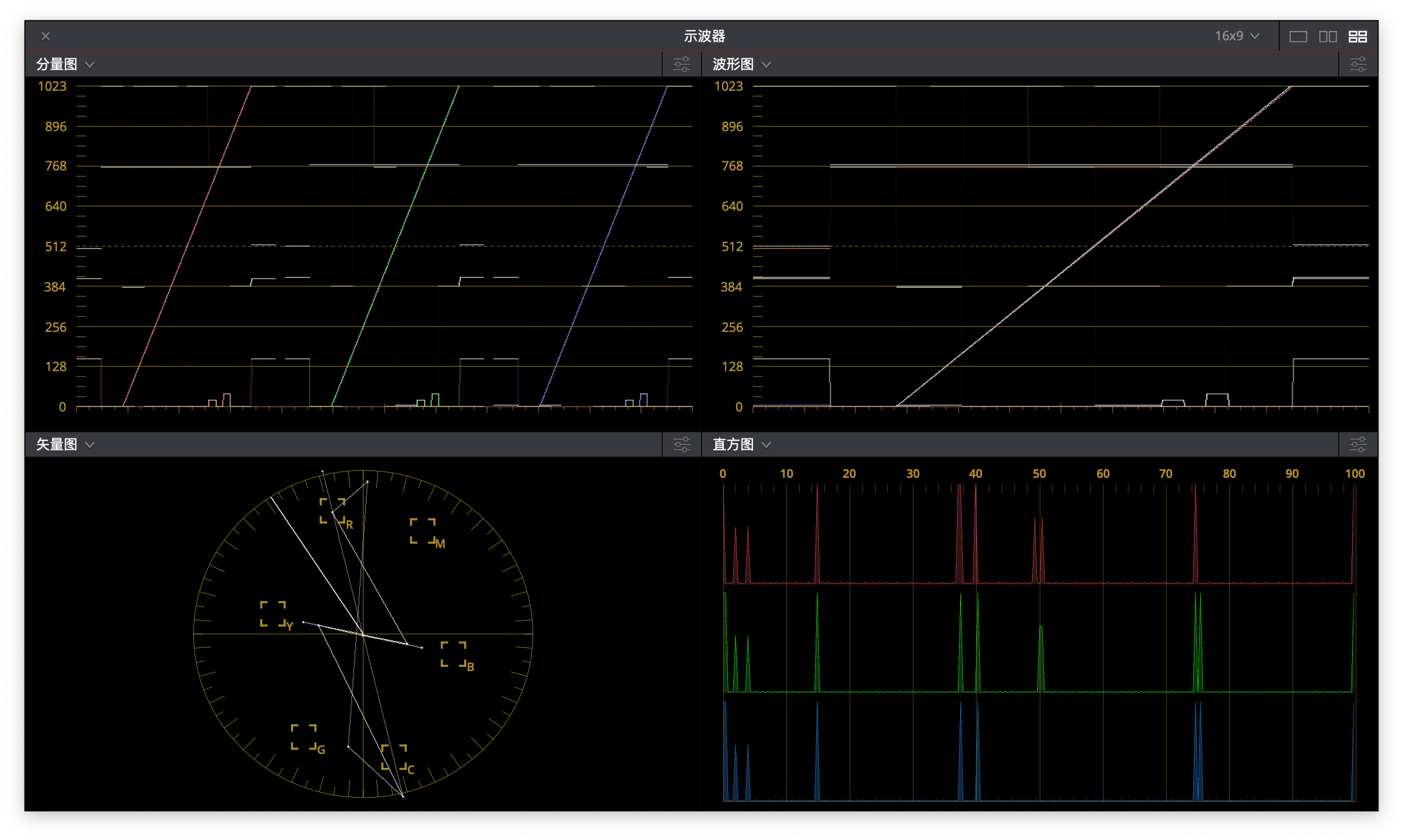Viewport: 1403px width, 840px height.
Task: Click the 1023 label on parade scale
Action: pyautogui.click(x=52, y=86)
